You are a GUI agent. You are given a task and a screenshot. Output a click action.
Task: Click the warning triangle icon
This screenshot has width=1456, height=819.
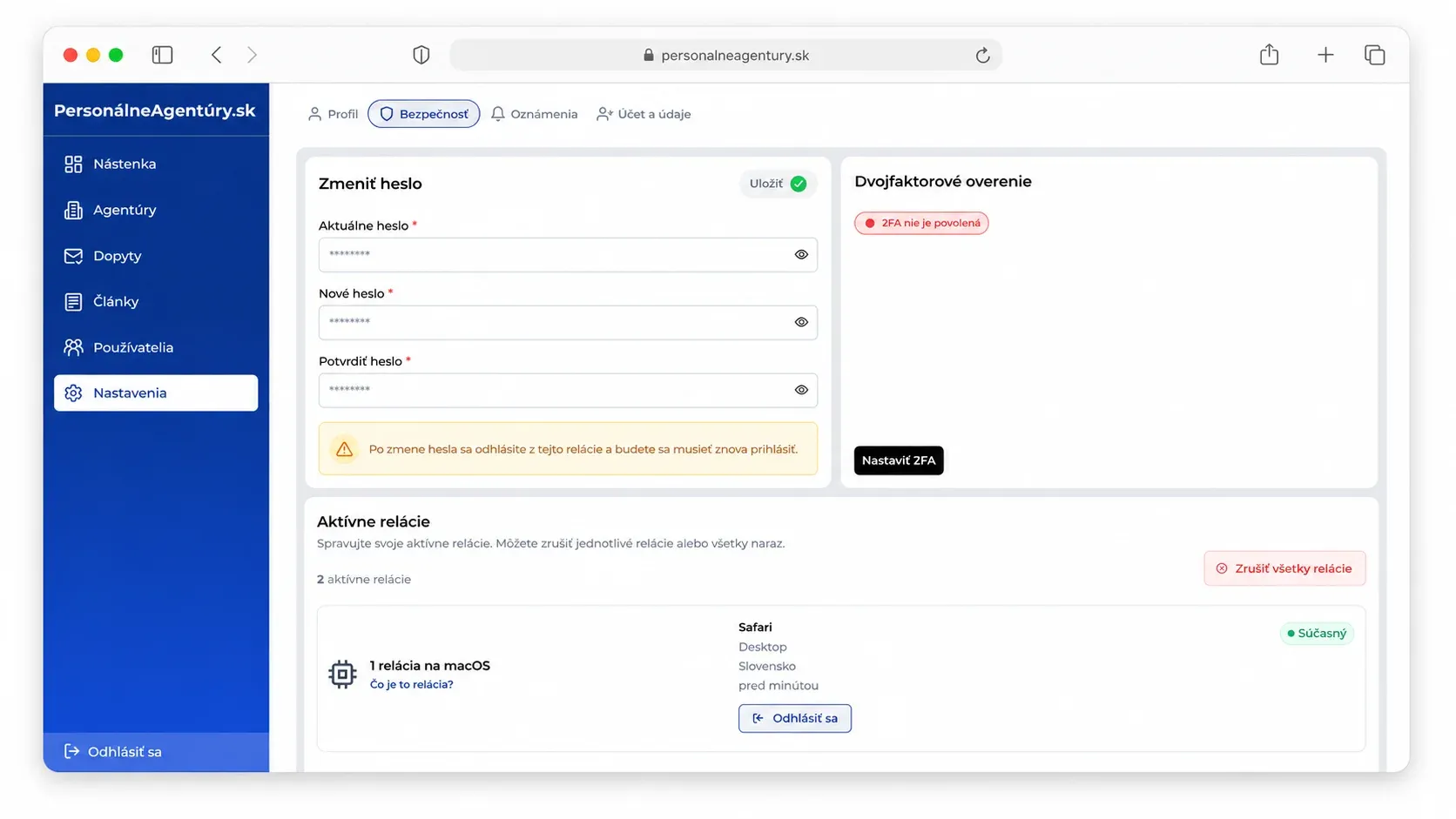pos(345,449)
